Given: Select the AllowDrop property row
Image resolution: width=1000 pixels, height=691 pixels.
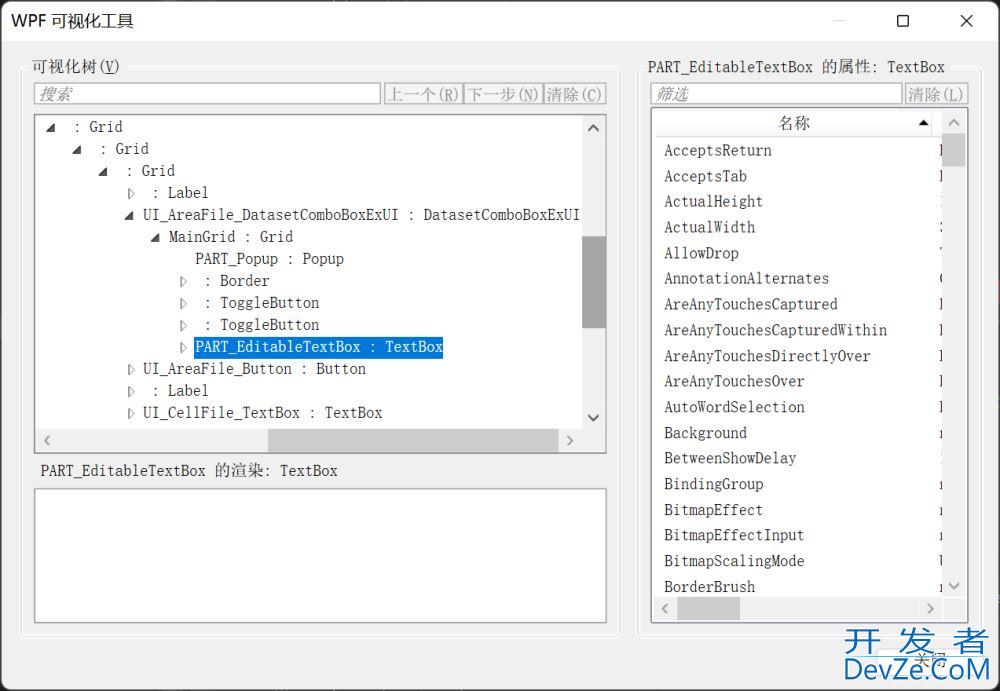Looking at the screenshot, I should point(798,253).
